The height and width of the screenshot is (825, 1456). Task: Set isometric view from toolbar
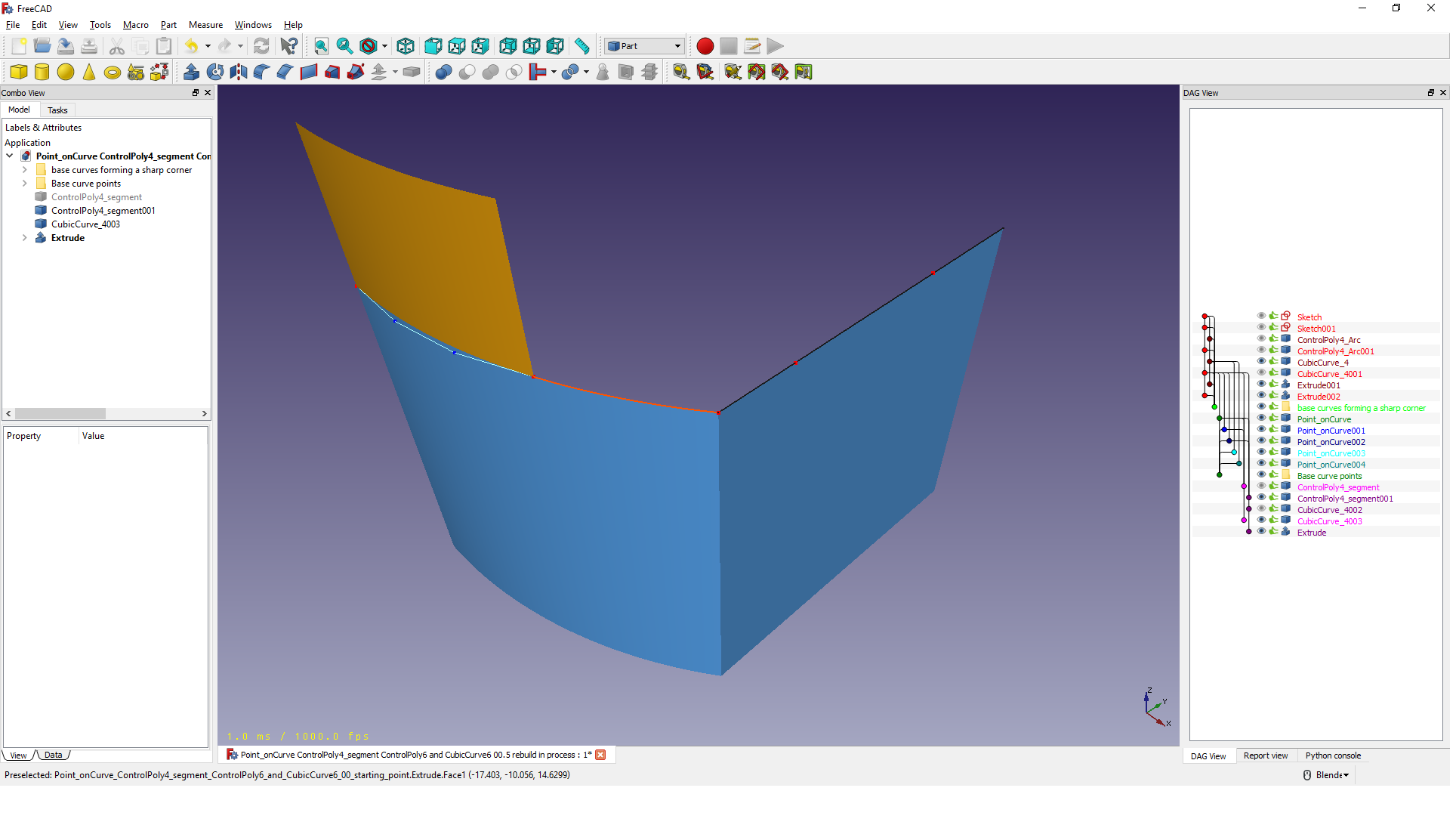[x=406, y=47]
